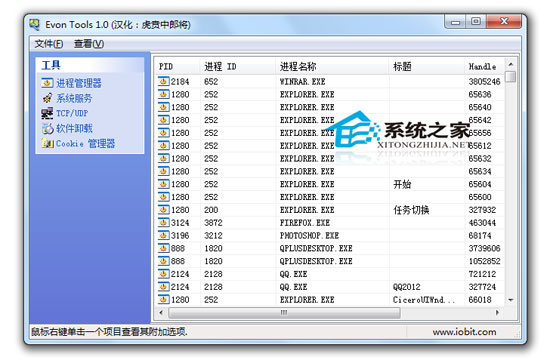Click icon of QQ.EXE row handle 721212
550x363 pixels.
pos(163,274)
